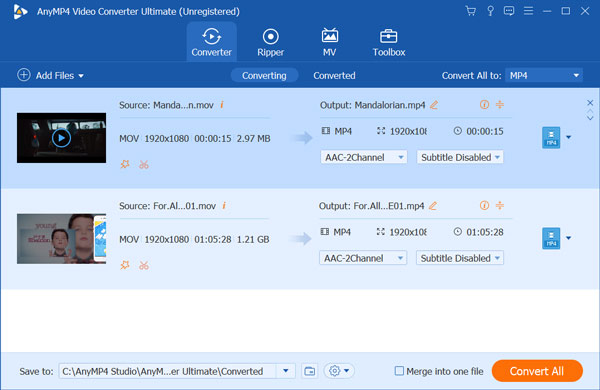Open the feedback chat icon
600x390 pixels.
click(x=509, y=11)
